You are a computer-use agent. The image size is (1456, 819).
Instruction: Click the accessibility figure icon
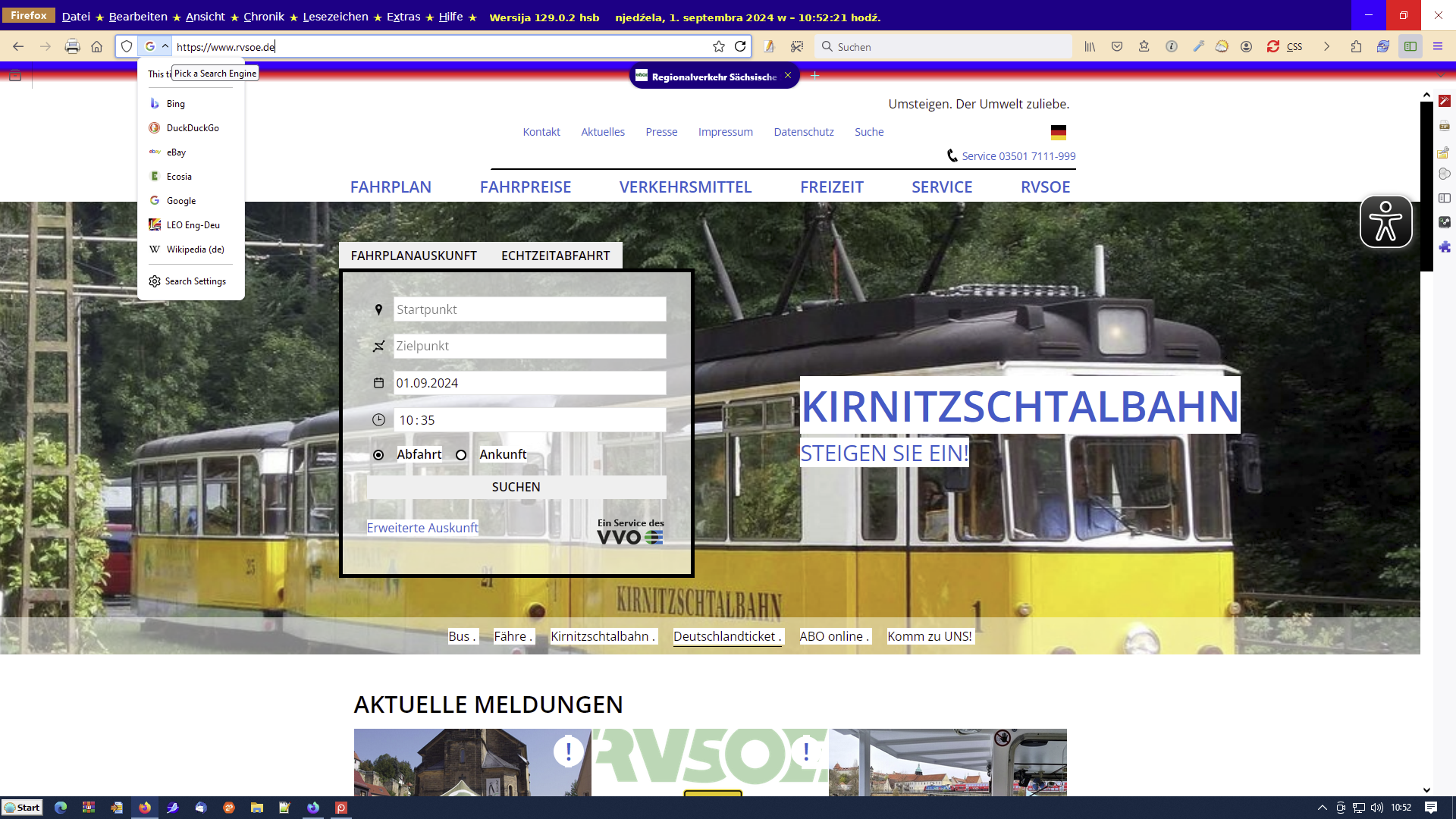tap(1385, 221)
